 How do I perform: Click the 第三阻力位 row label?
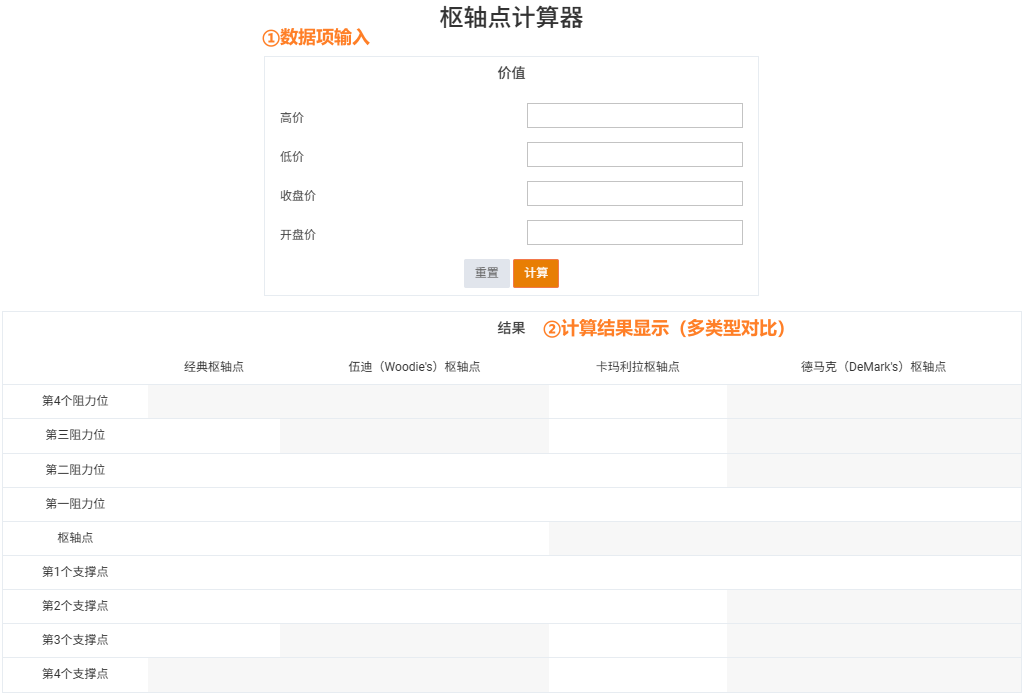(x=75, y=435)
